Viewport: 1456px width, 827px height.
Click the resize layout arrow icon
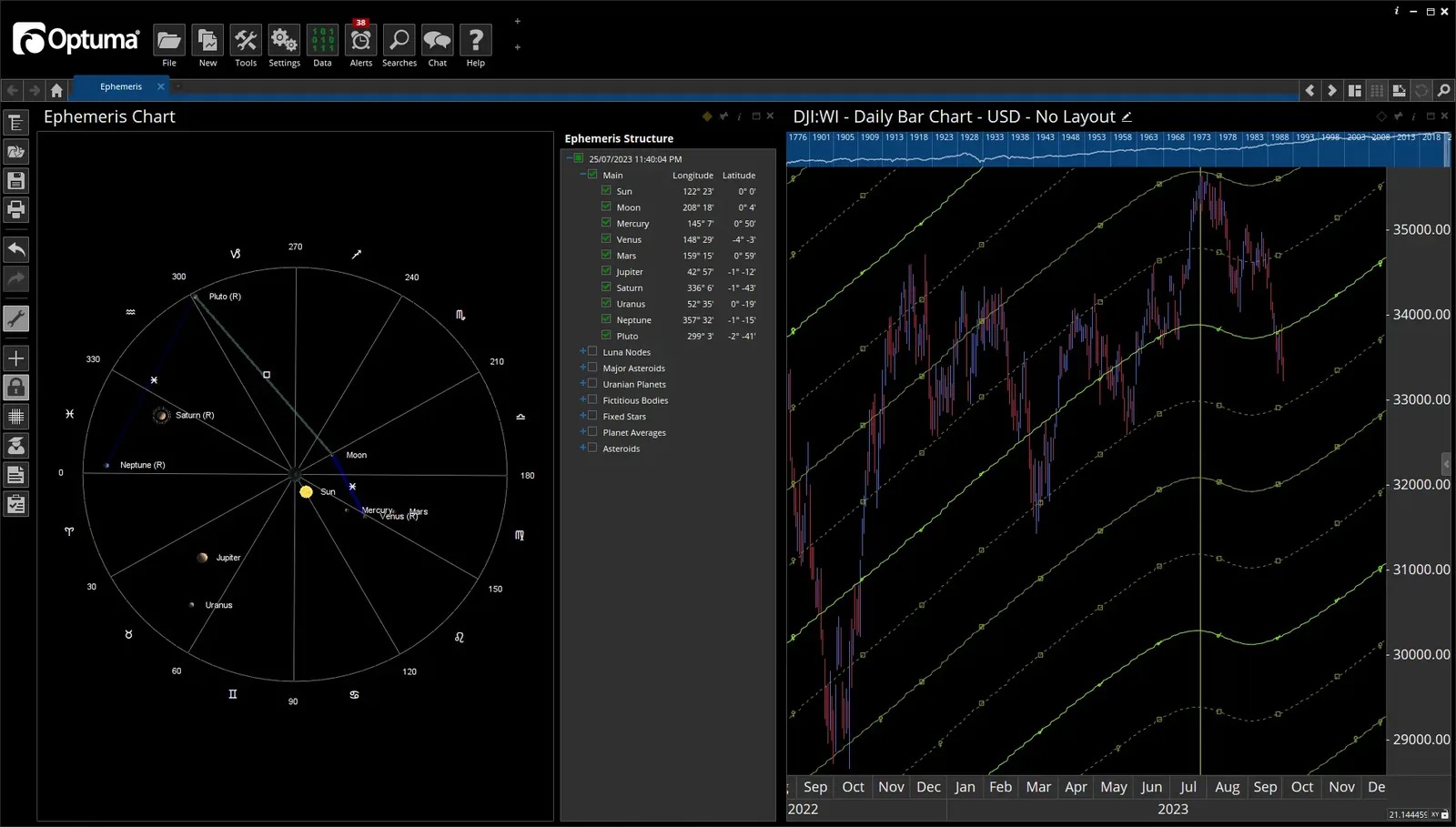click(1399, 90)
